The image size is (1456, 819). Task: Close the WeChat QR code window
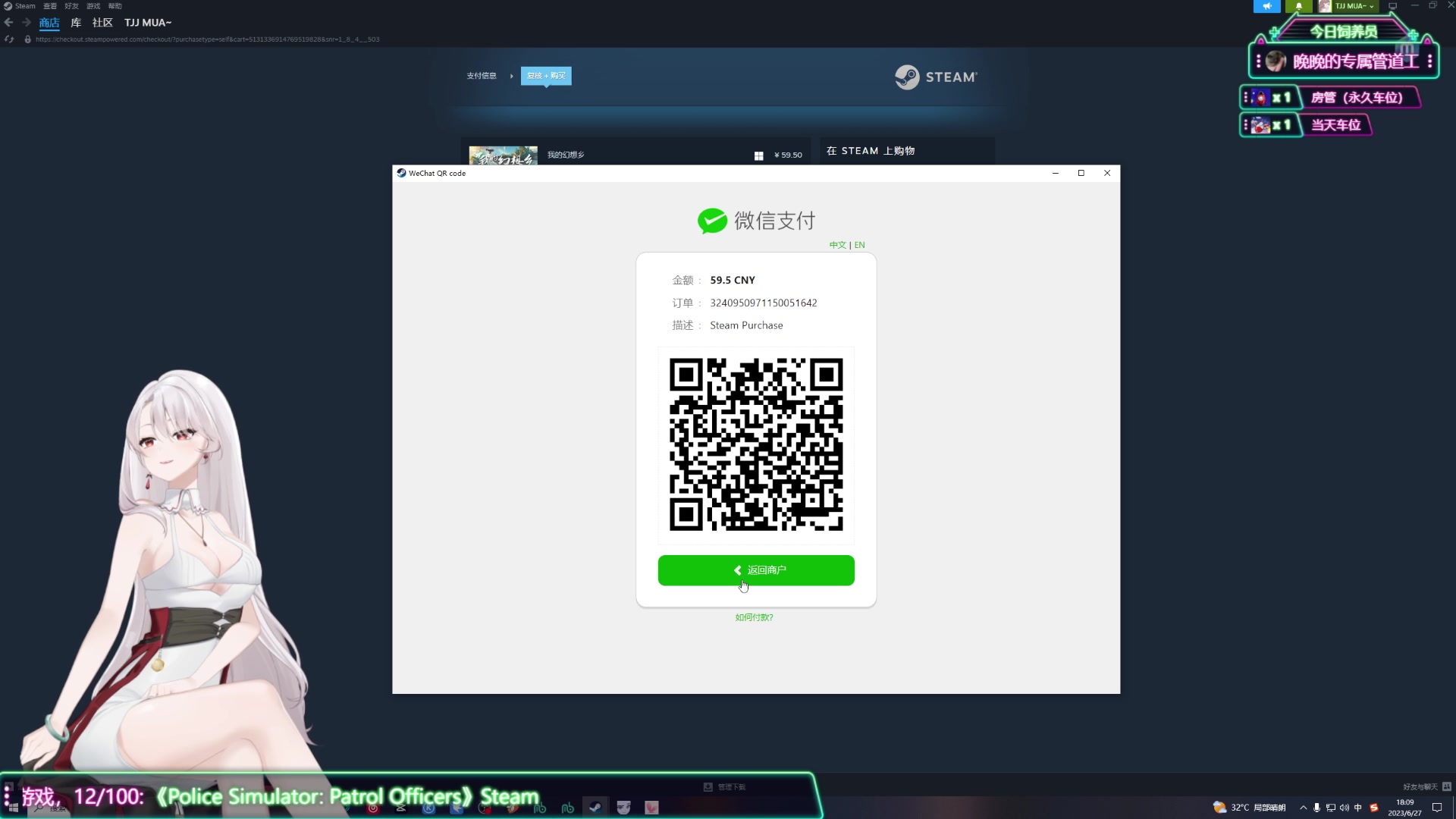click(1107, 173)
